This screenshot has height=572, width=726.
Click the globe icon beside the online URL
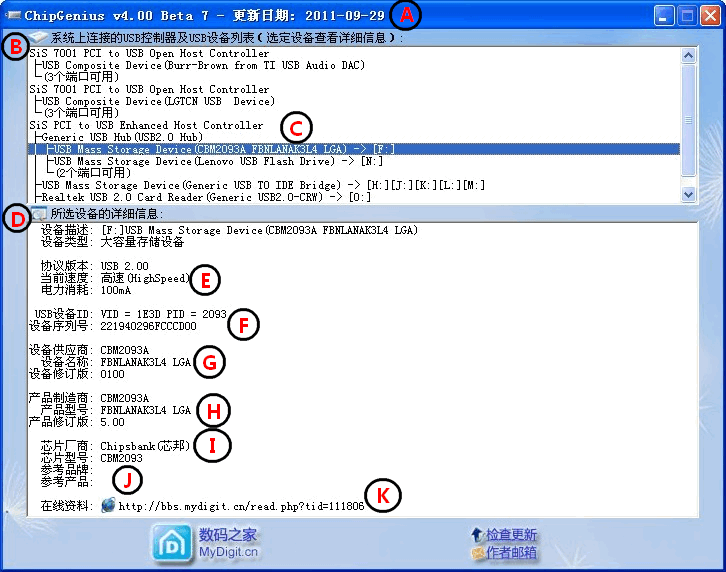[108, 505]
